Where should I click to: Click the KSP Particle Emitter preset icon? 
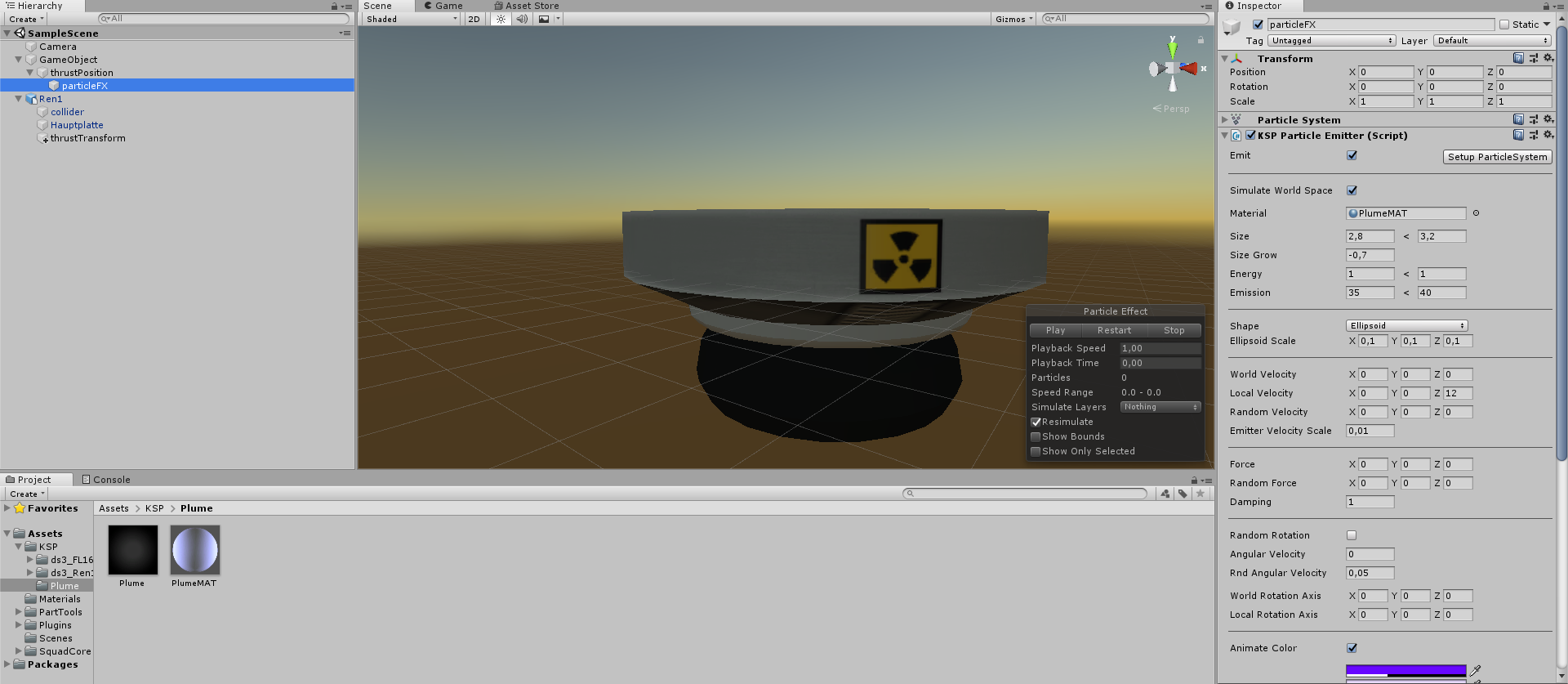click(x=1533, y=135)
